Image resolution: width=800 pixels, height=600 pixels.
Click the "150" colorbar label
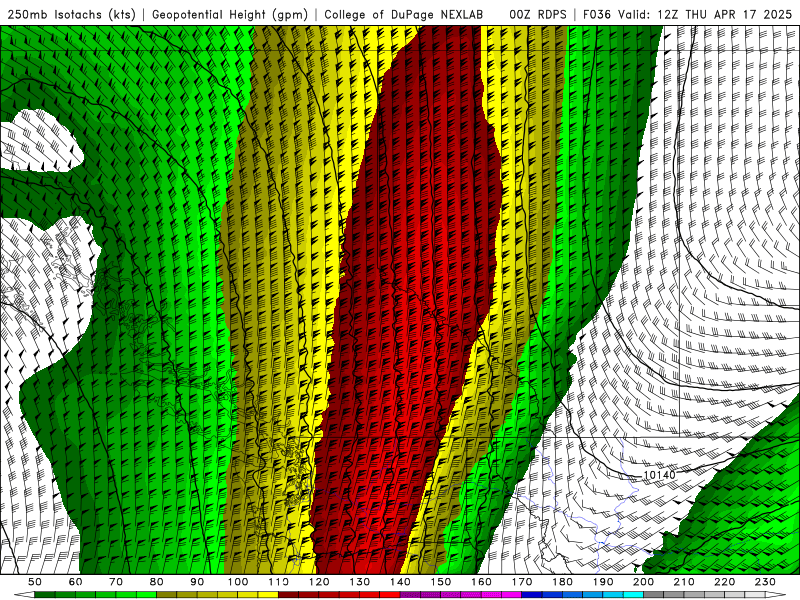(441, 582)
